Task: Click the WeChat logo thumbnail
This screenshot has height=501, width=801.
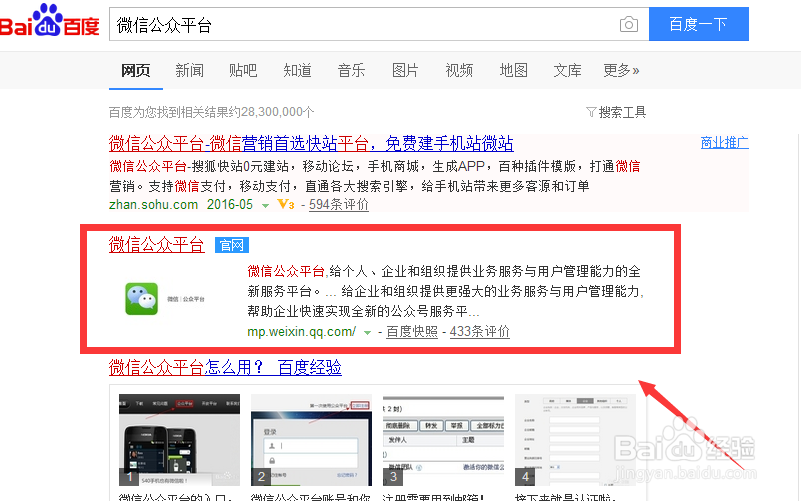Action: coord(142,299)
